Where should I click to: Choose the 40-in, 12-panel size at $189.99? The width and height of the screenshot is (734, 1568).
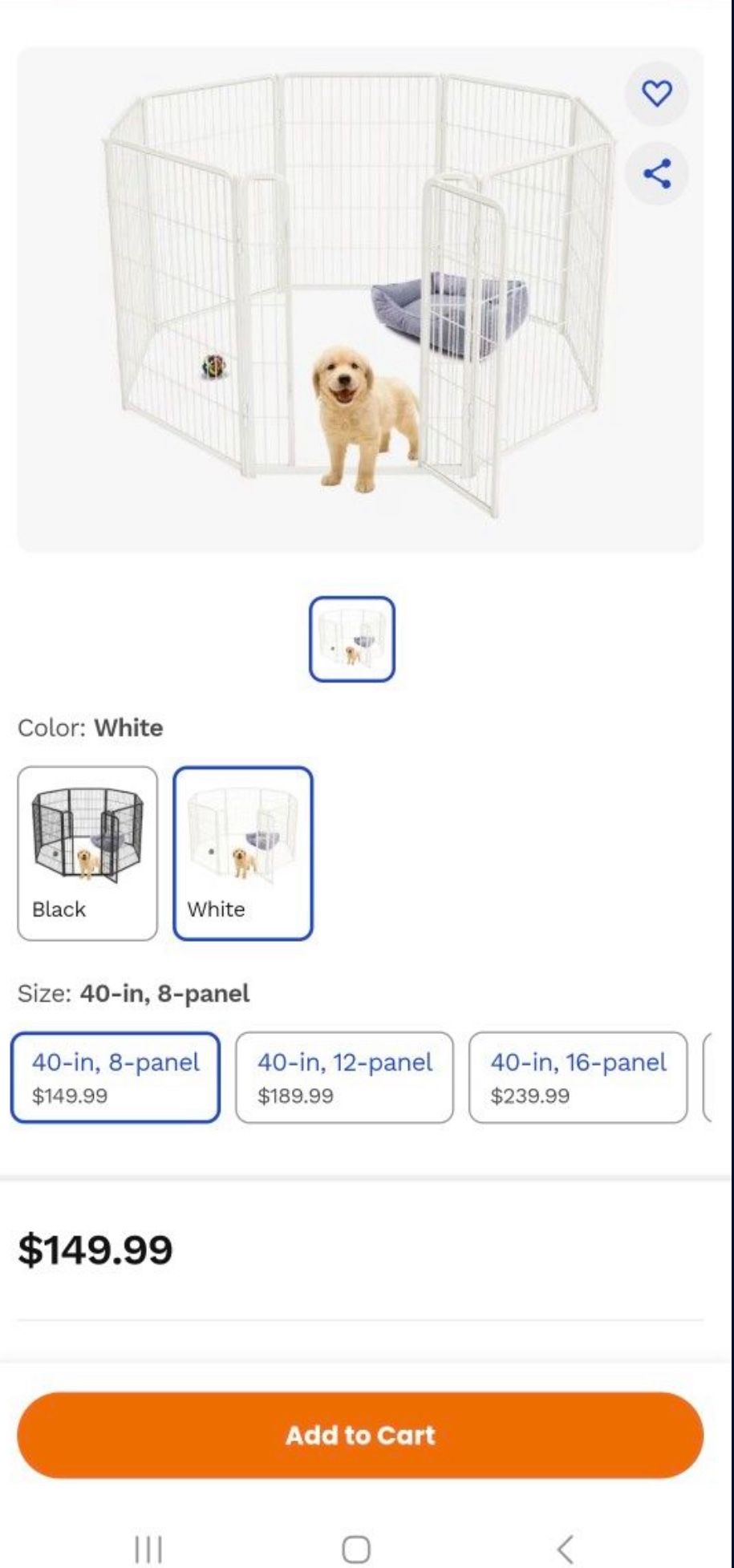pyautogui.click(x=344, y=1077)
